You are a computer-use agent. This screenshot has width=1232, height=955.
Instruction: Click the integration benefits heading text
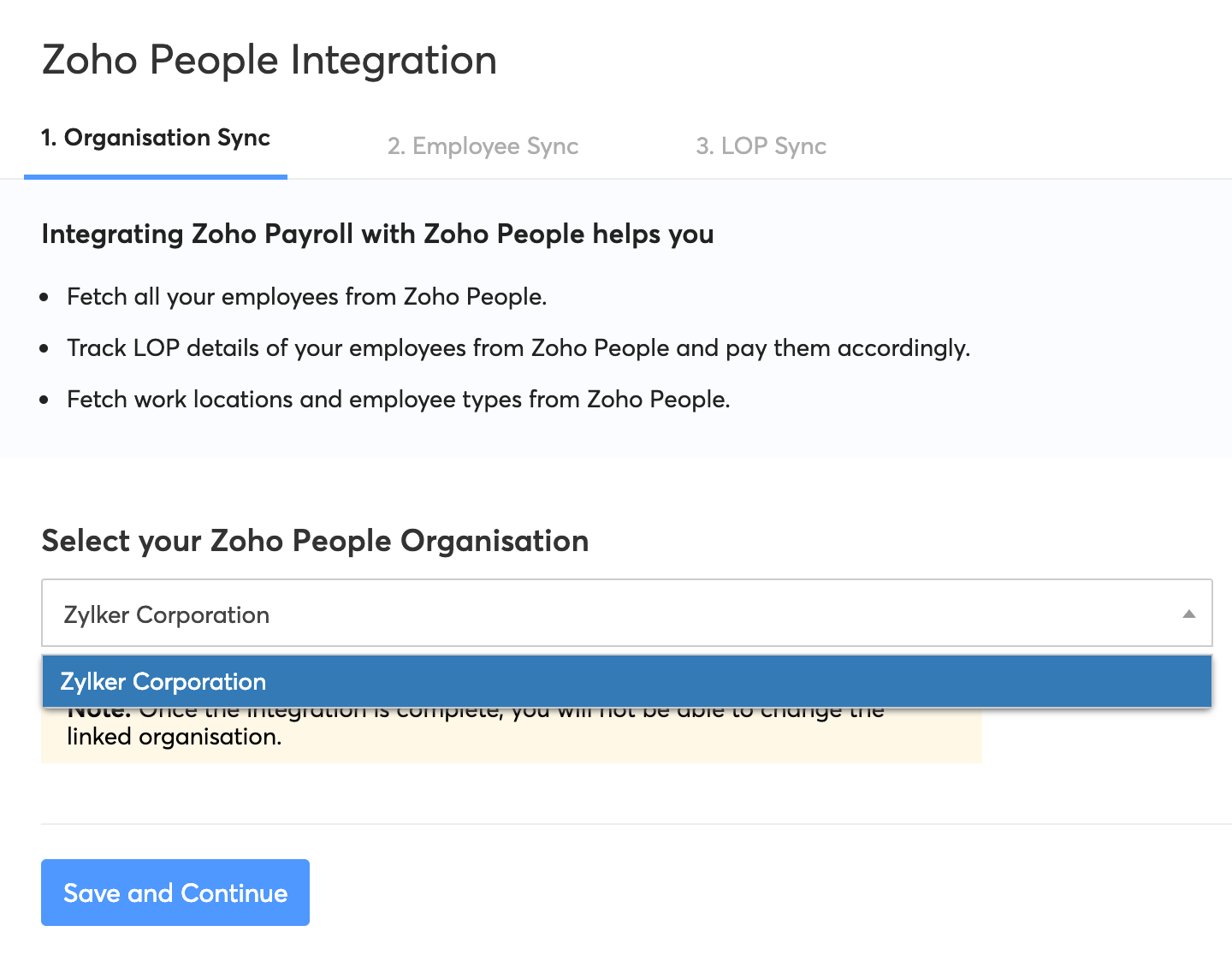click(x=377, y=234)
